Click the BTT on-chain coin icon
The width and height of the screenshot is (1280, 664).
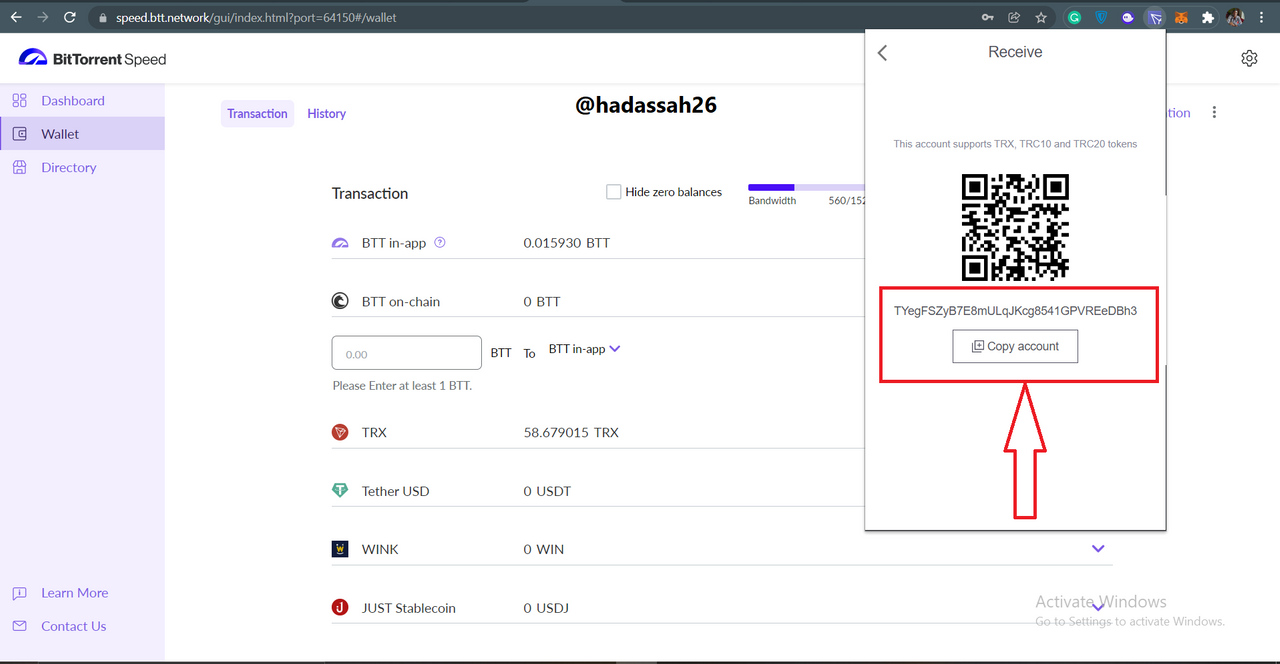(x=340, y=301)
